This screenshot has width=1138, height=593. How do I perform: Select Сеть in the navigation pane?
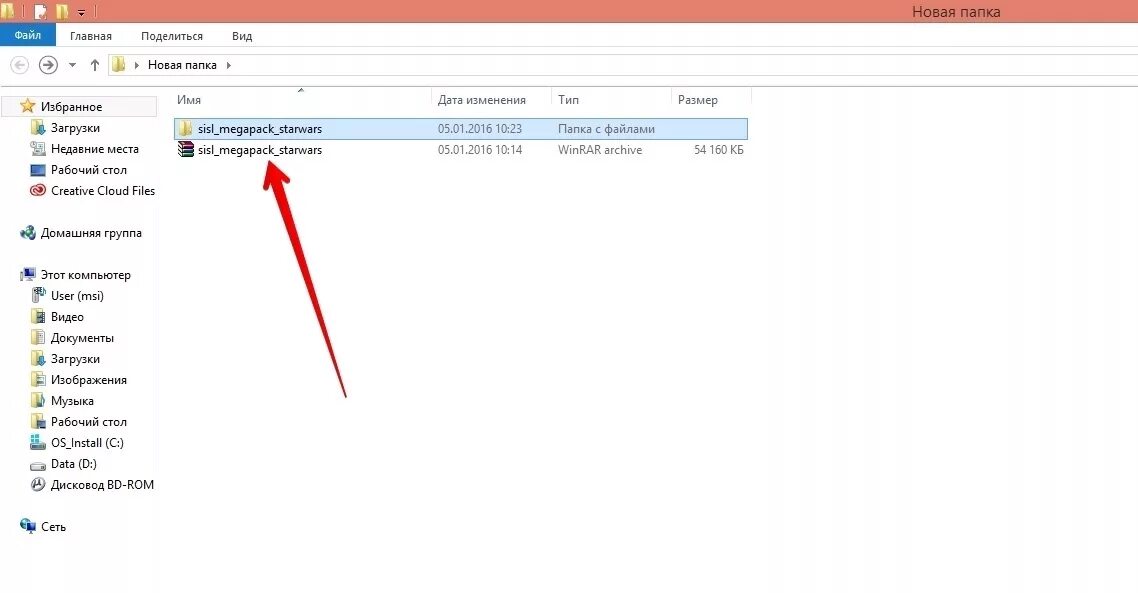(x=53, y=528)
